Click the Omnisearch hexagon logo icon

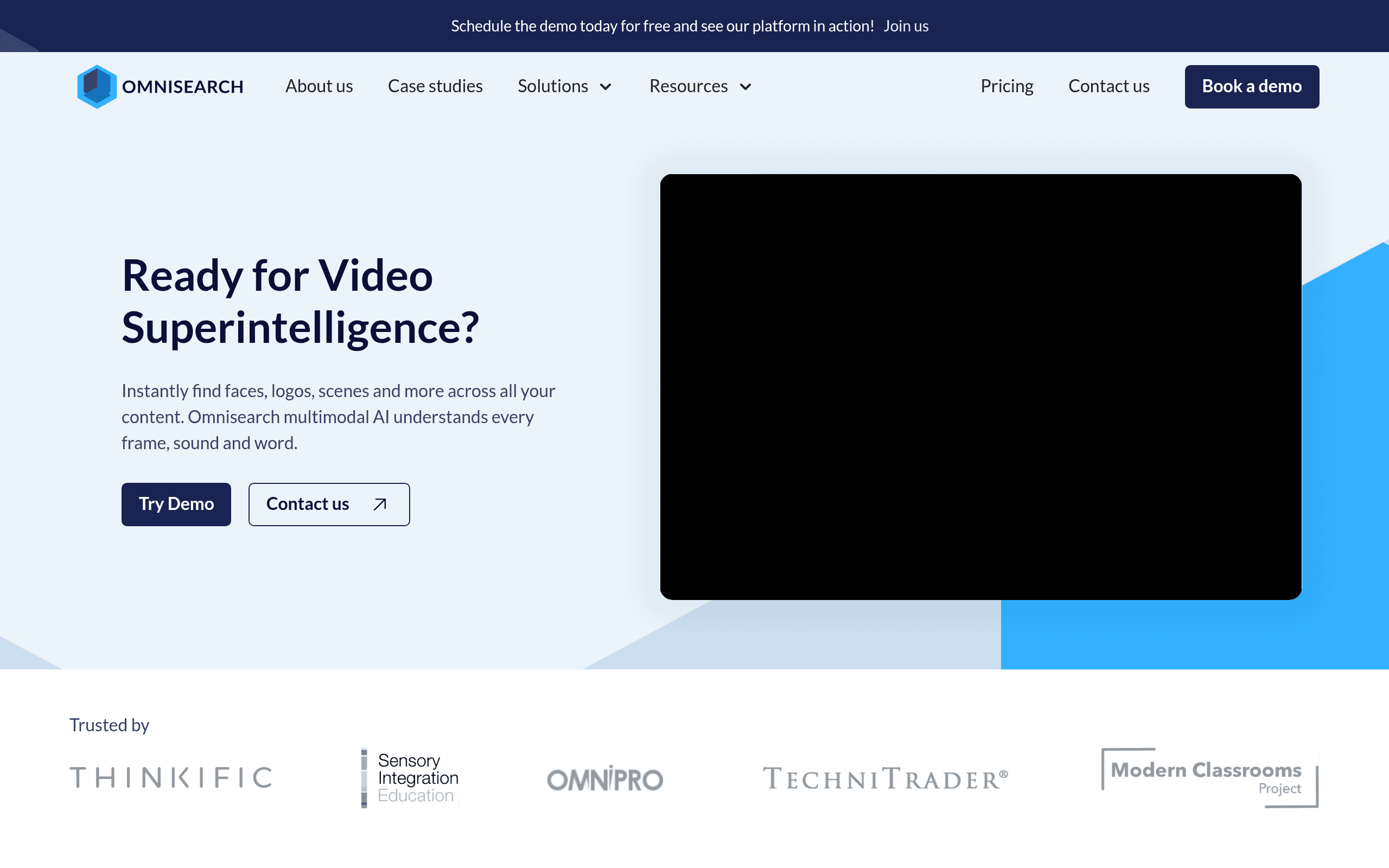(97, 87)
